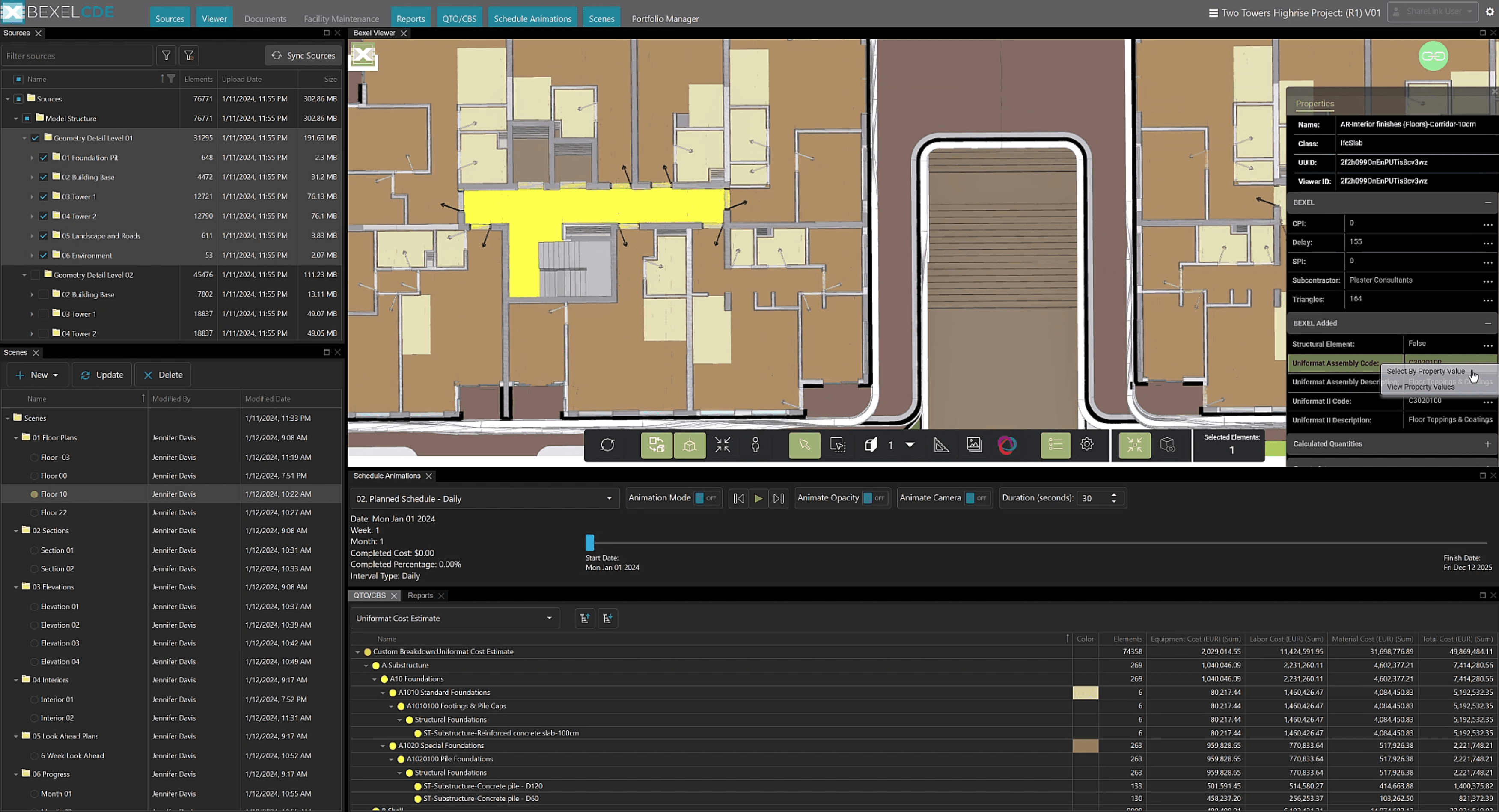Uncheck the 03 Tower 1 source checkbox
This screenshot has width=1499, height=812.
(x=44, y=197)
